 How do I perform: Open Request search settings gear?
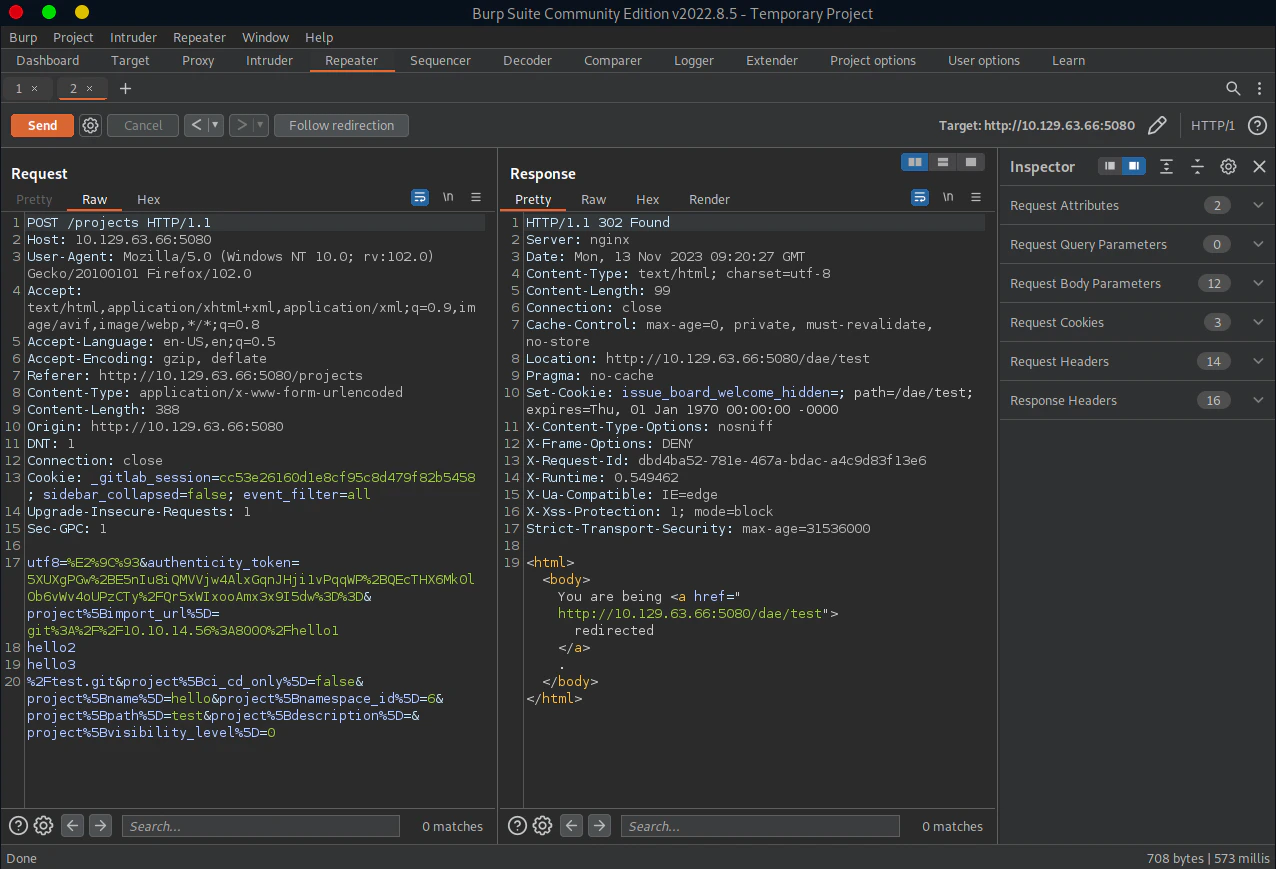pos(43,825)
